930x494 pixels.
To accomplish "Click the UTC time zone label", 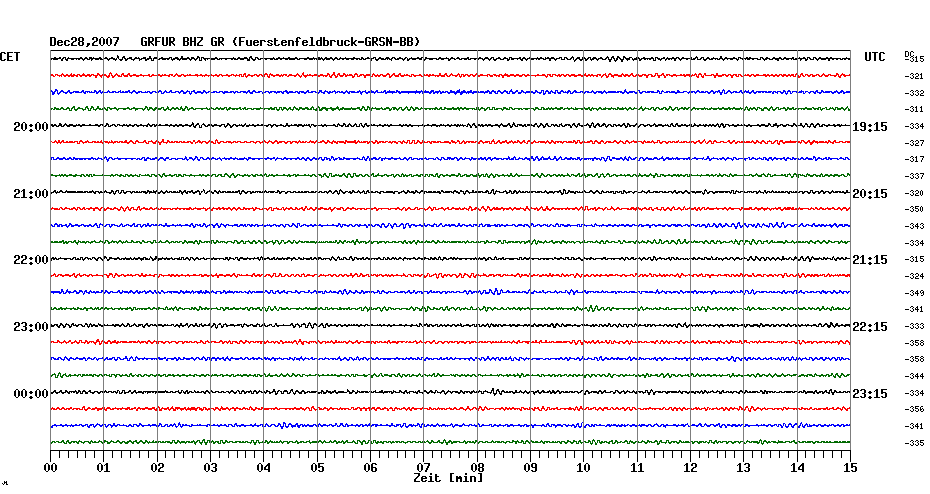I will 875,57.
